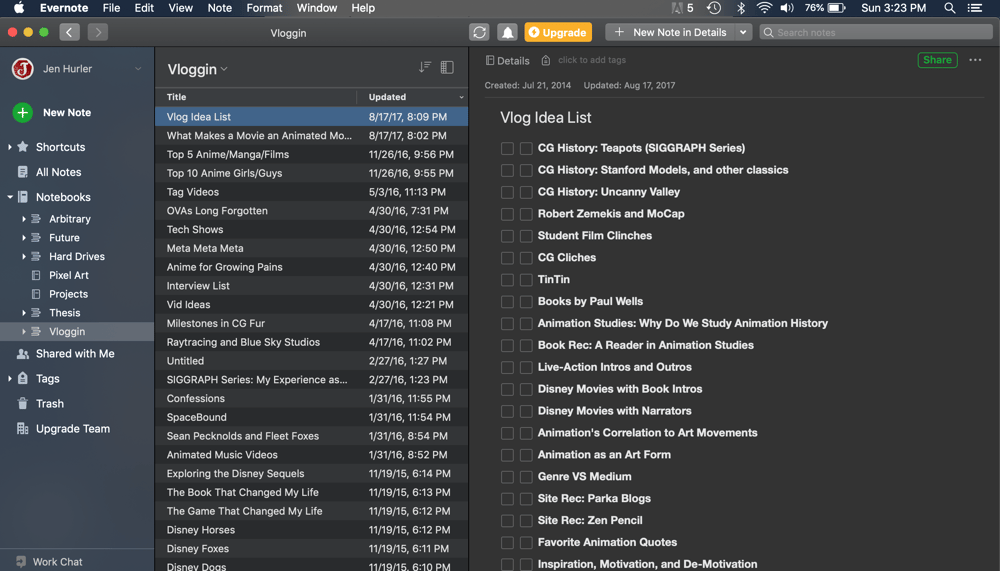Click the green New Note plus icon
Viewport: 1000px width, 571px height.
[22, 113]
